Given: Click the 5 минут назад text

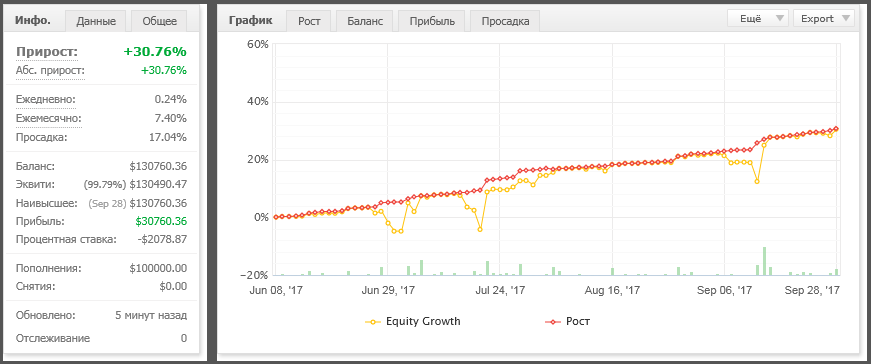Looking at the screenshot, I should pos(151,316).
